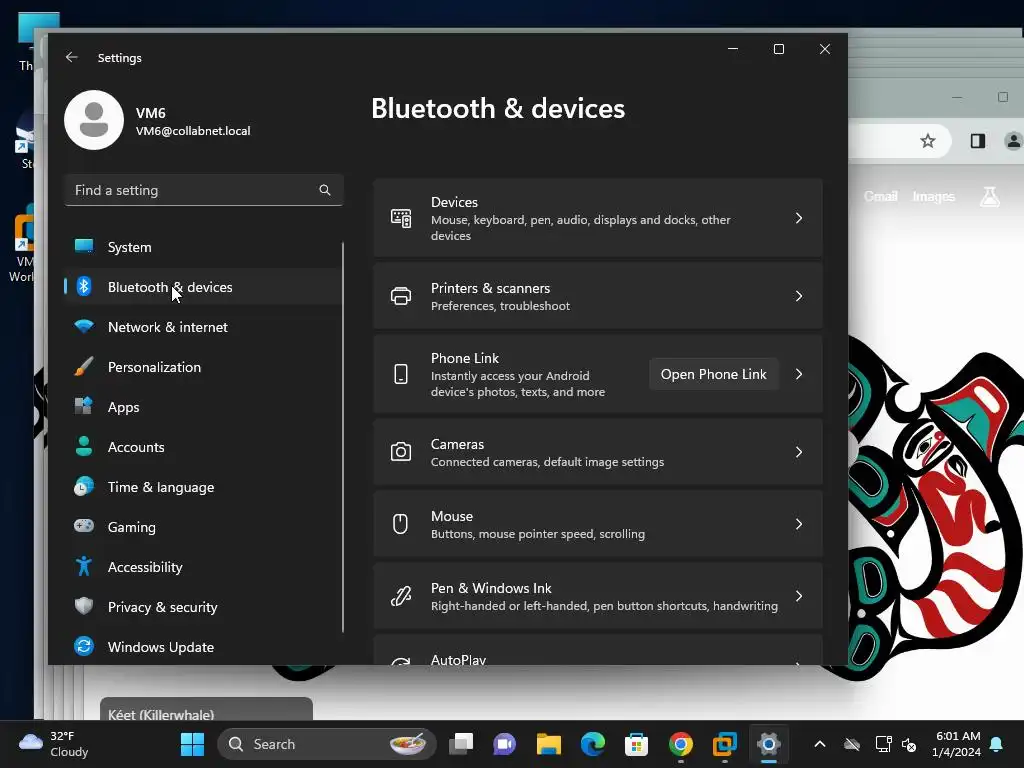Viewport: 1024px width, 768px height.
Task: Go to Personalization settings
Action: pos(202,367)
